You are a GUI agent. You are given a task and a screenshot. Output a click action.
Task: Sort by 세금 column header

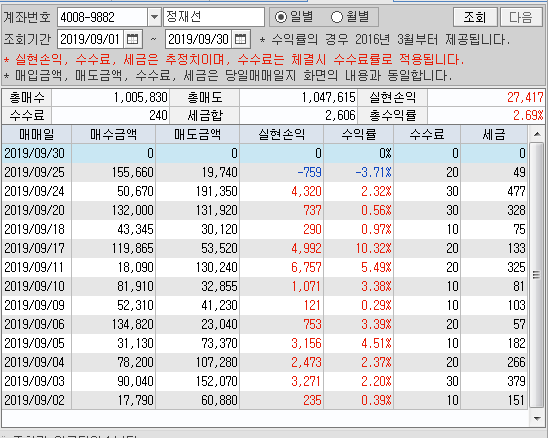pos(494,134)
